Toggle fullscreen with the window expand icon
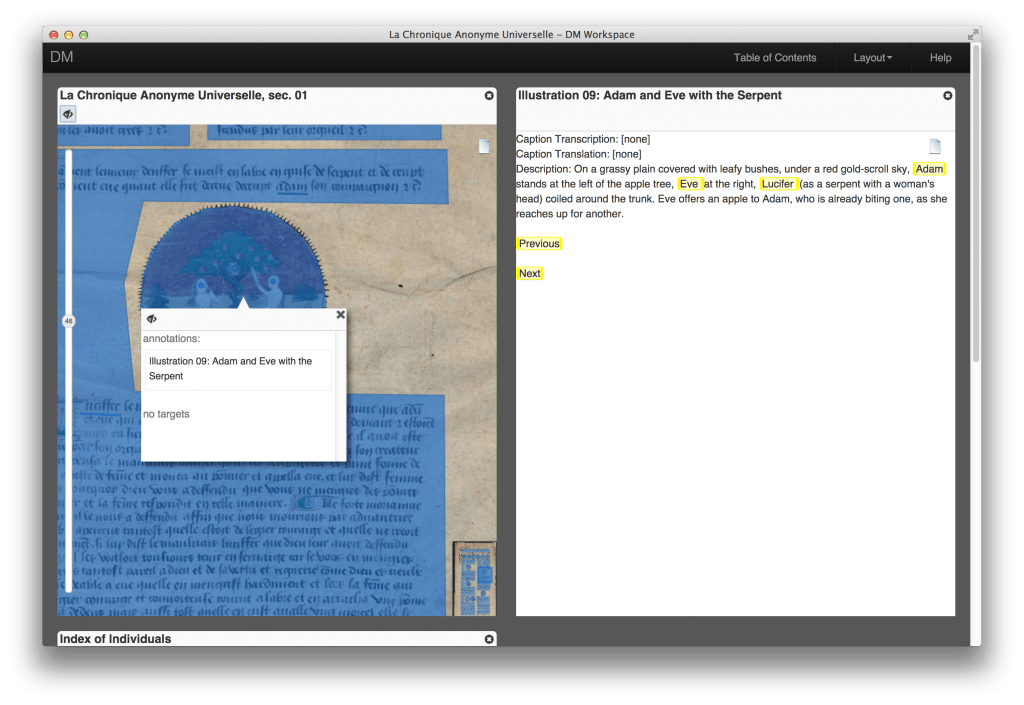This screenshot has height=705, width=1024. point(973,34)
